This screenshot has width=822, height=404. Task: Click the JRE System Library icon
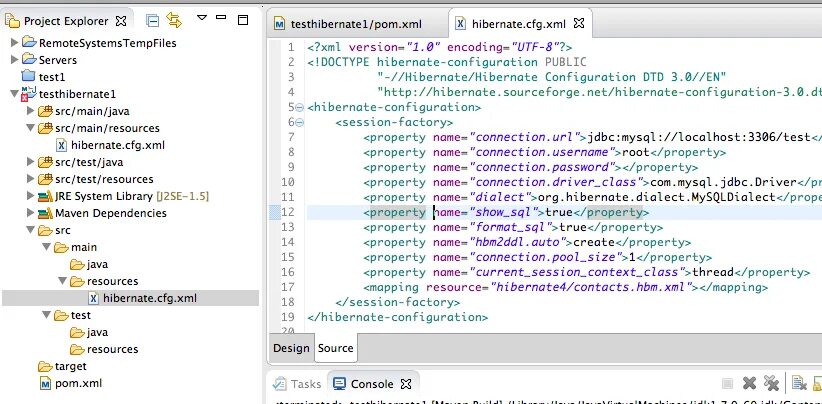[x=45, y=196]
